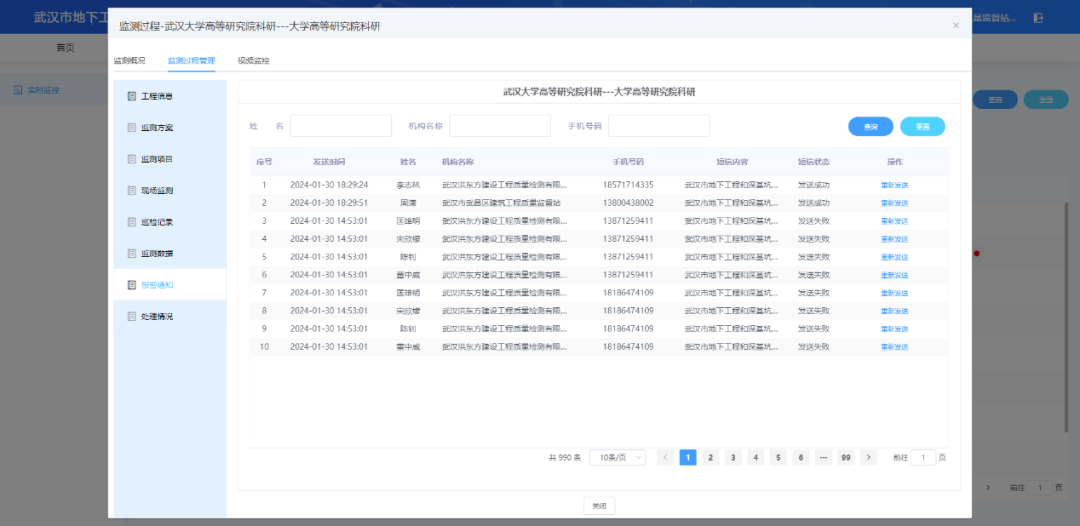Click the blue 查询 button

point(870,127)
